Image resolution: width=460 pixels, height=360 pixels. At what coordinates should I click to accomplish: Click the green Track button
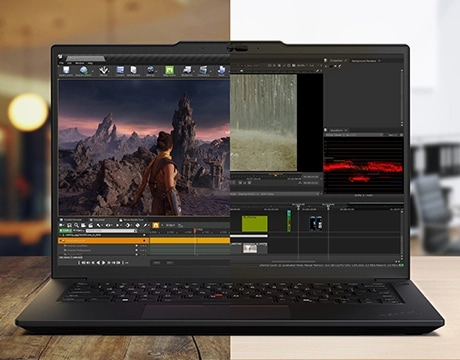click(66, 231)
